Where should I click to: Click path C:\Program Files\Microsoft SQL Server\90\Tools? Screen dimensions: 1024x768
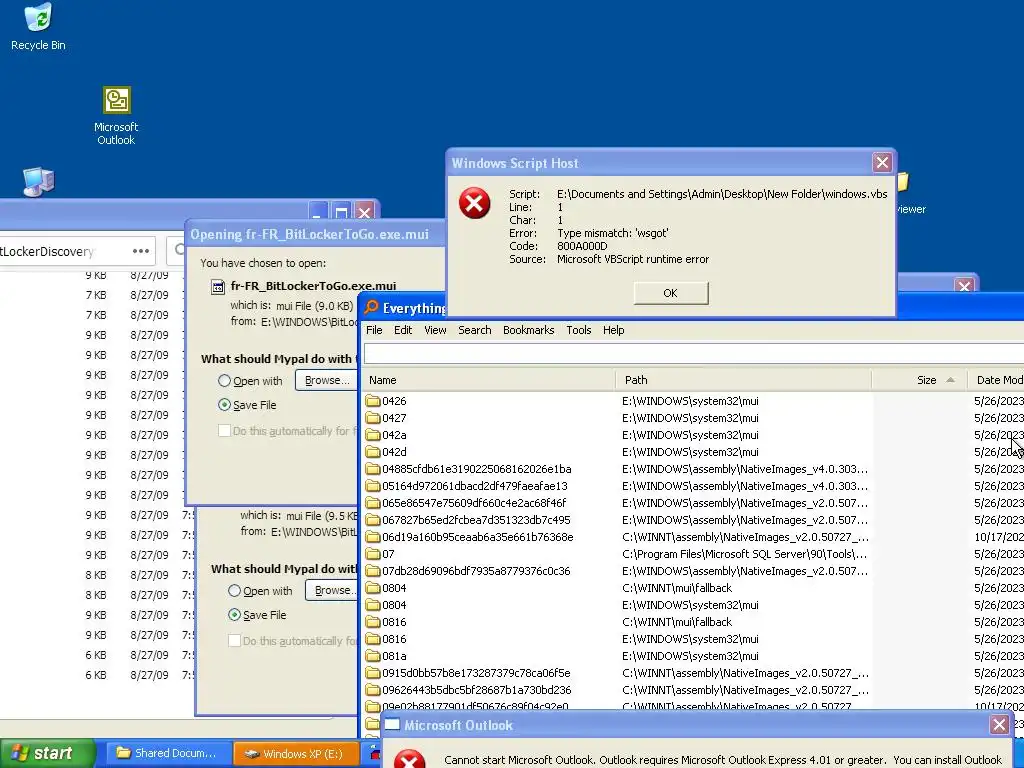tap(744, 554)
